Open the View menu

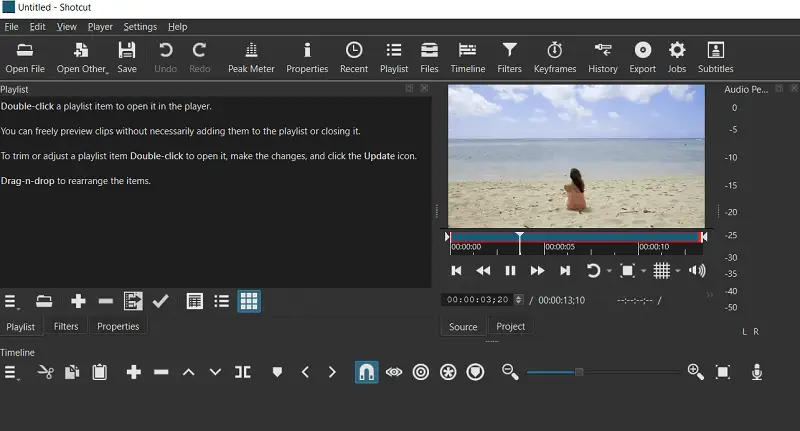click(x=66, y=27)
